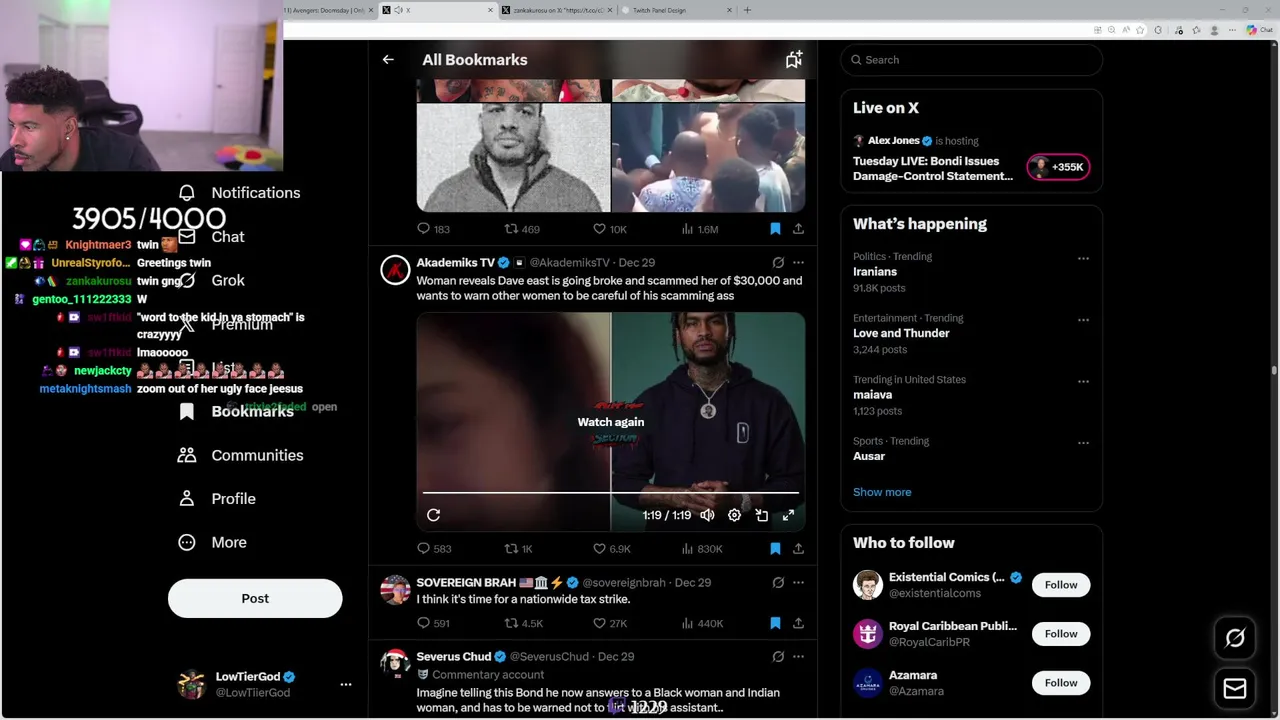Enter fullscreen on the Dave East video
The width and height of the screenshot is (1280, 720).
click(788, 515)
